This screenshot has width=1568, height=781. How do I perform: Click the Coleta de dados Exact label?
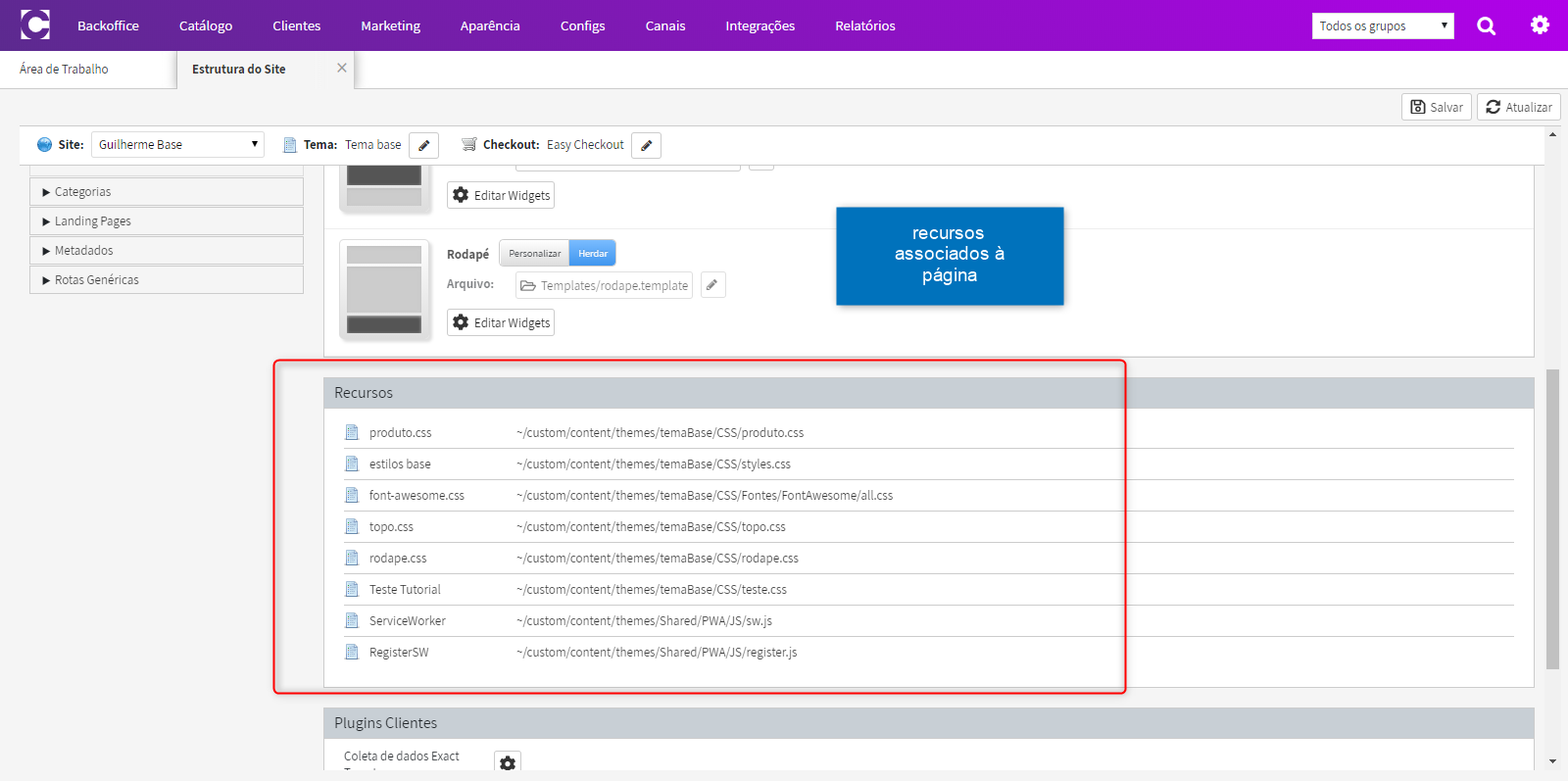[x=402, y=757]
